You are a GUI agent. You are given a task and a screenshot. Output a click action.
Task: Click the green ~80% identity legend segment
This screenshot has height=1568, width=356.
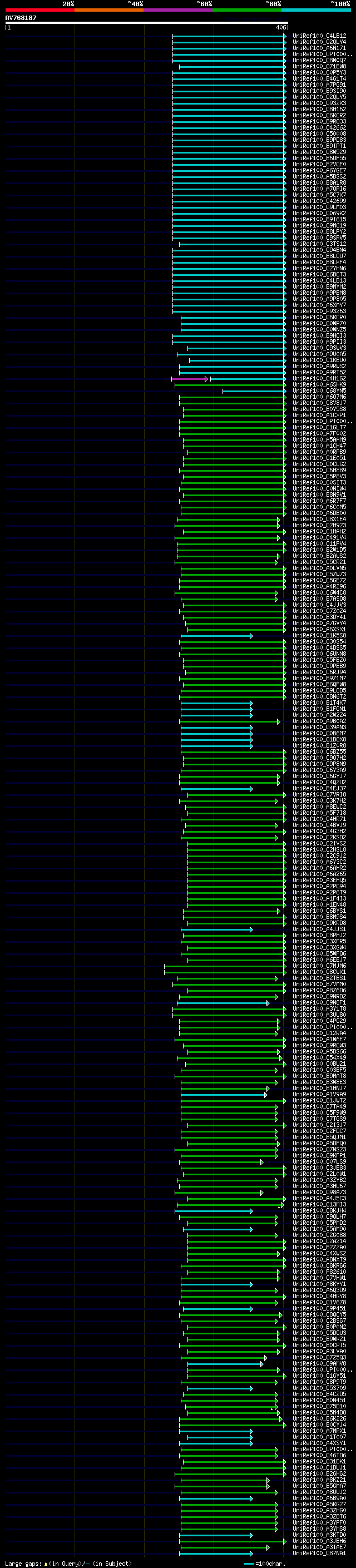[x=247, y=10]
